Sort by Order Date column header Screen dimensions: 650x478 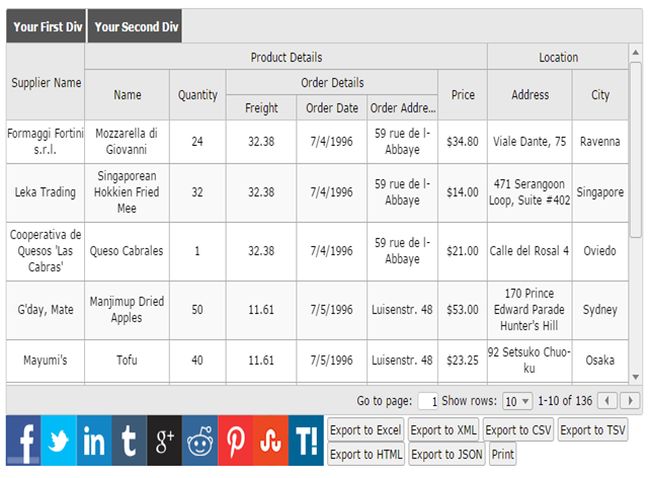(x=332, y=108)
